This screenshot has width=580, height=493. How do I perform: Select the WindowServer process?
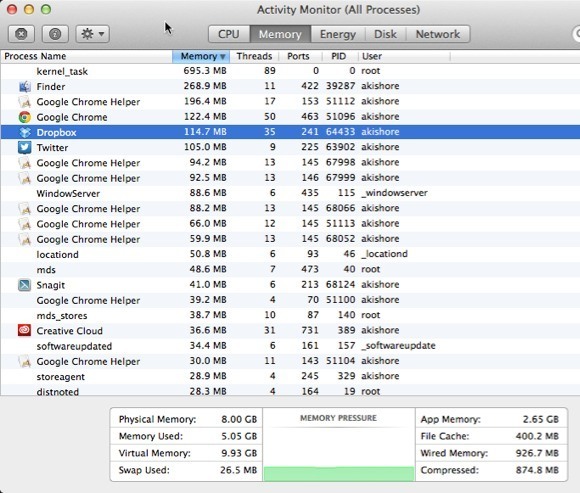(290, 193)
